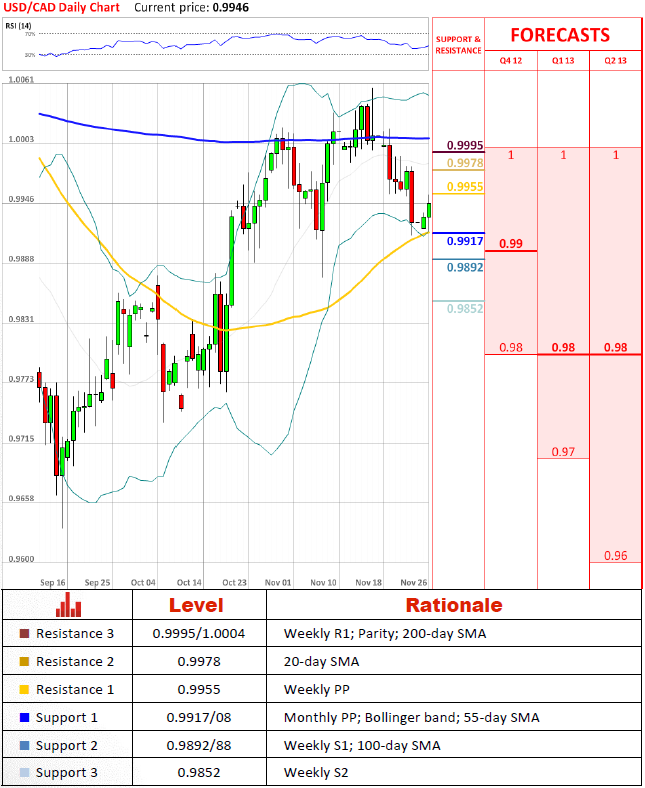The height and width of the screenshot is (788, 645).
Task: Click the 1 value in Q4 12 column
Action: [x=511, y=155]
